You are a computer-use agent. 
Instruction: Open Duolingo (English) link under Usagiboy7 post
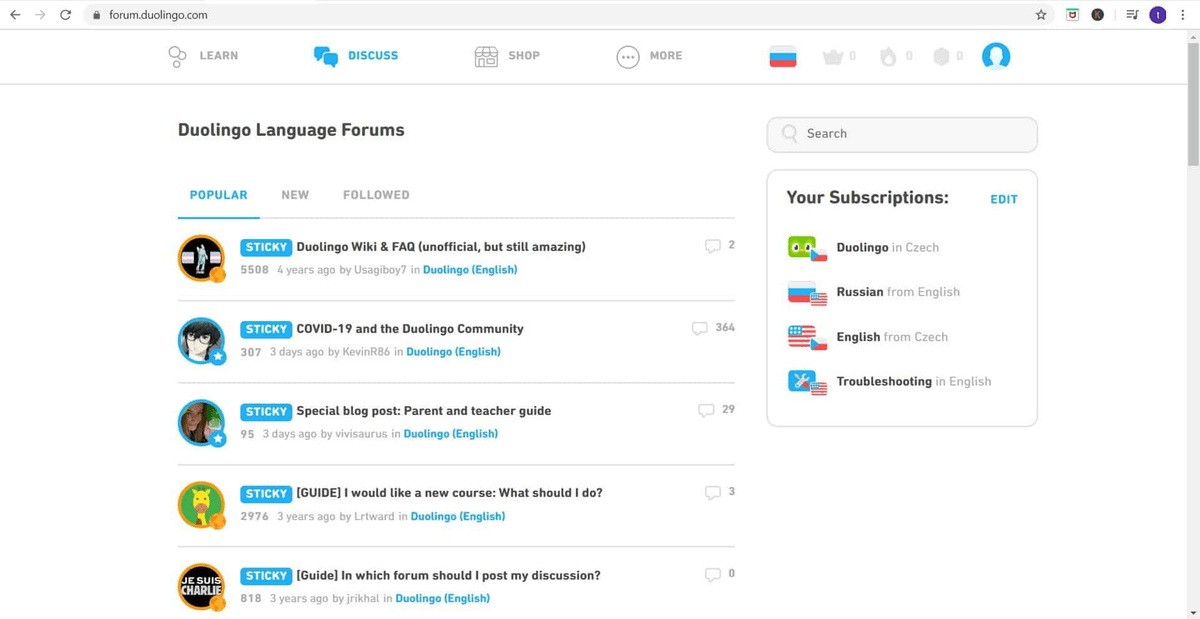[x=470, y=270]
